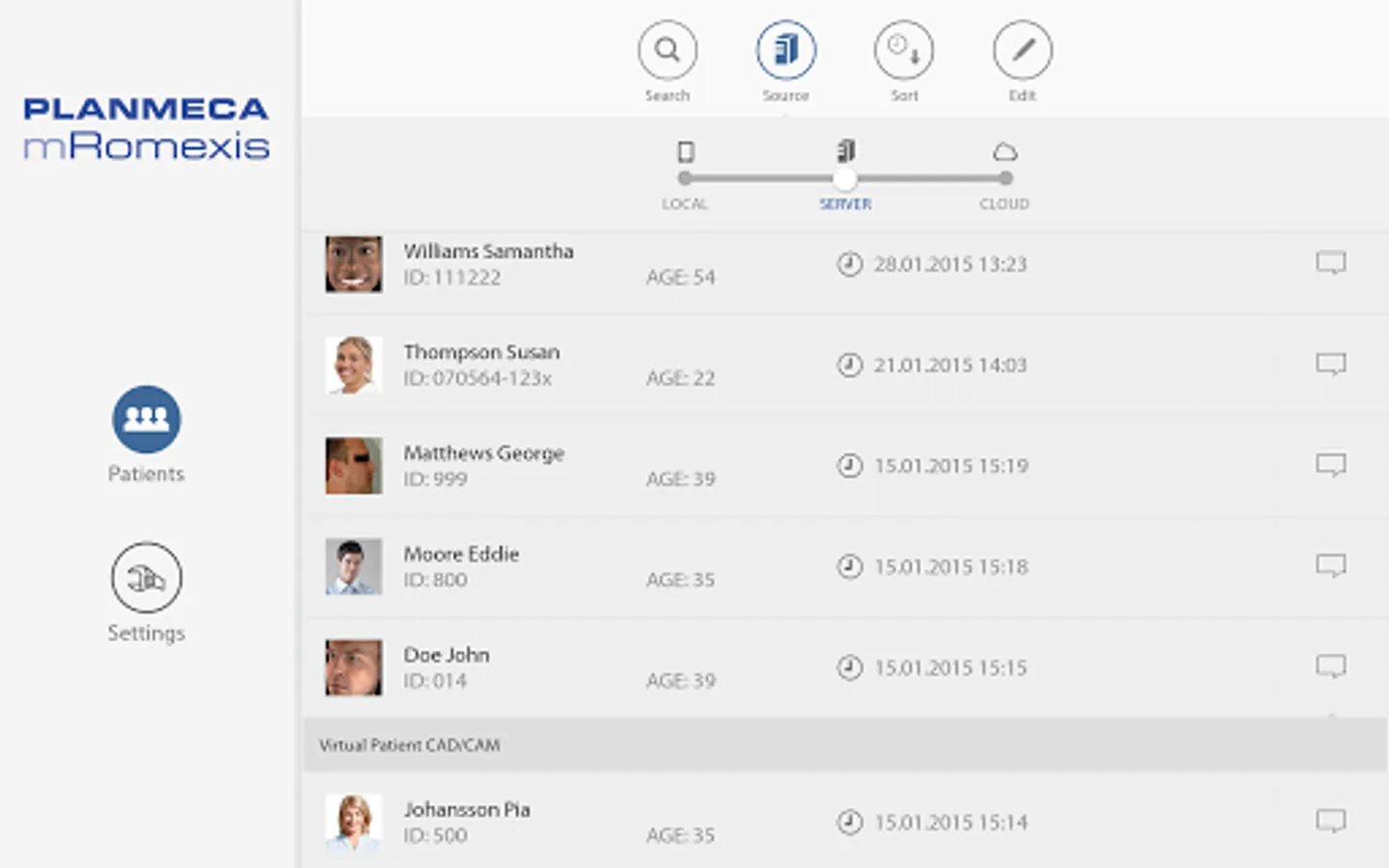Click the timestamp 15.01.2015 15:18
1389x868 pixels.
tap(951, 567)
